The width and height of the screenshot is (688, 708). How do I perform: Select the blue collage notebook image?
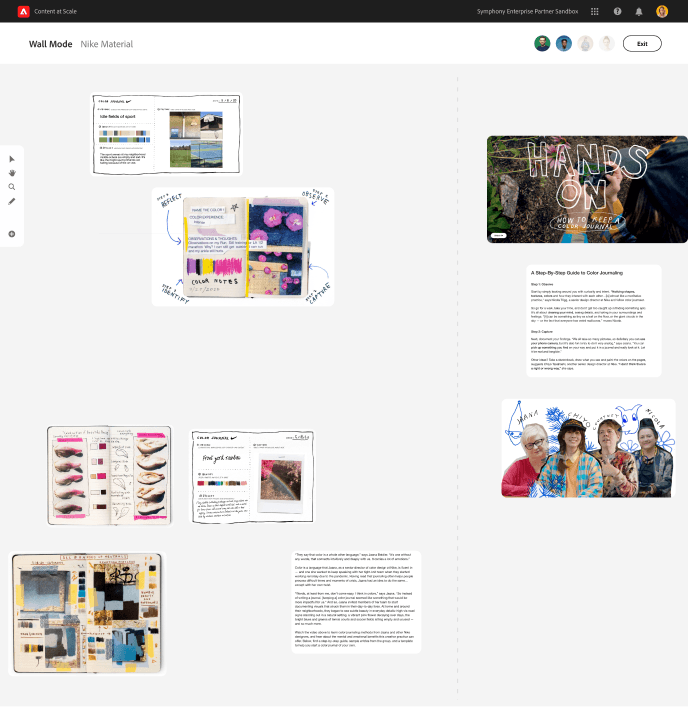coord(87,614)
